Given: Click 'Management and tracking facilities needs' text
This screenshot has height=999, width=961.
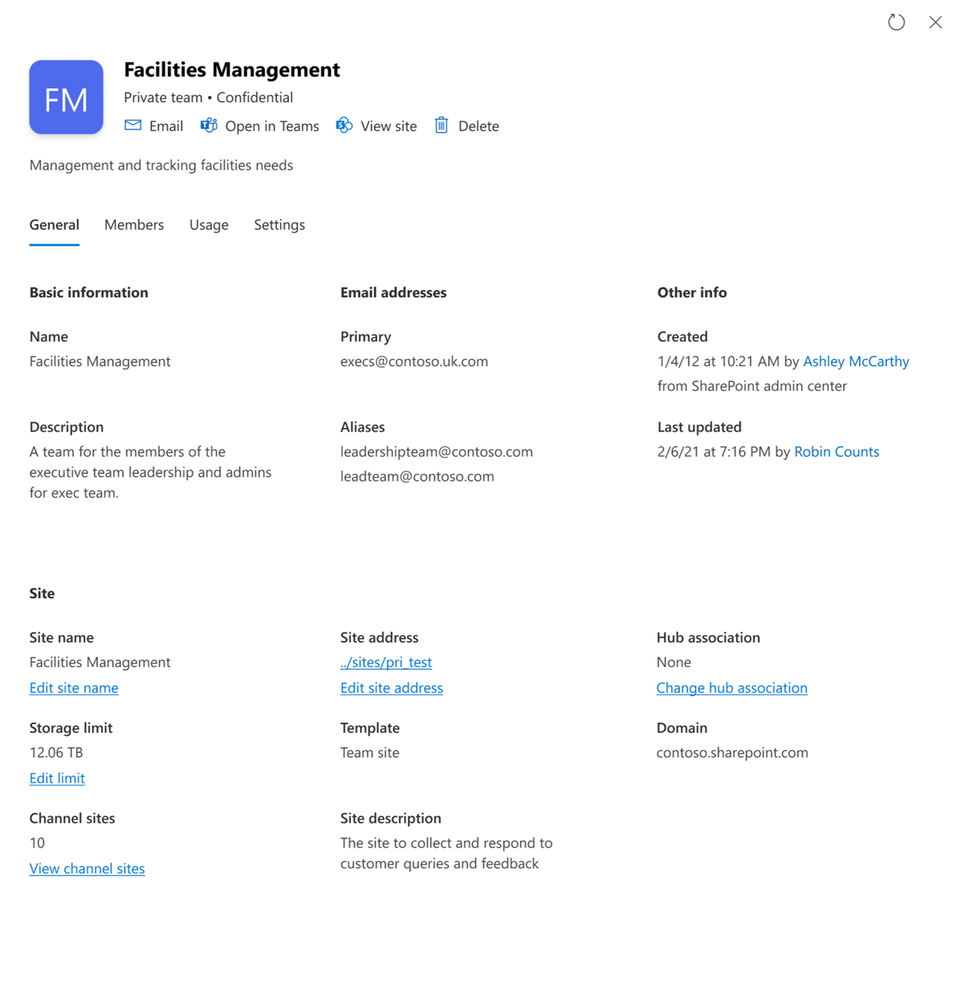Looking at the screenshot, I should [161, 165].
